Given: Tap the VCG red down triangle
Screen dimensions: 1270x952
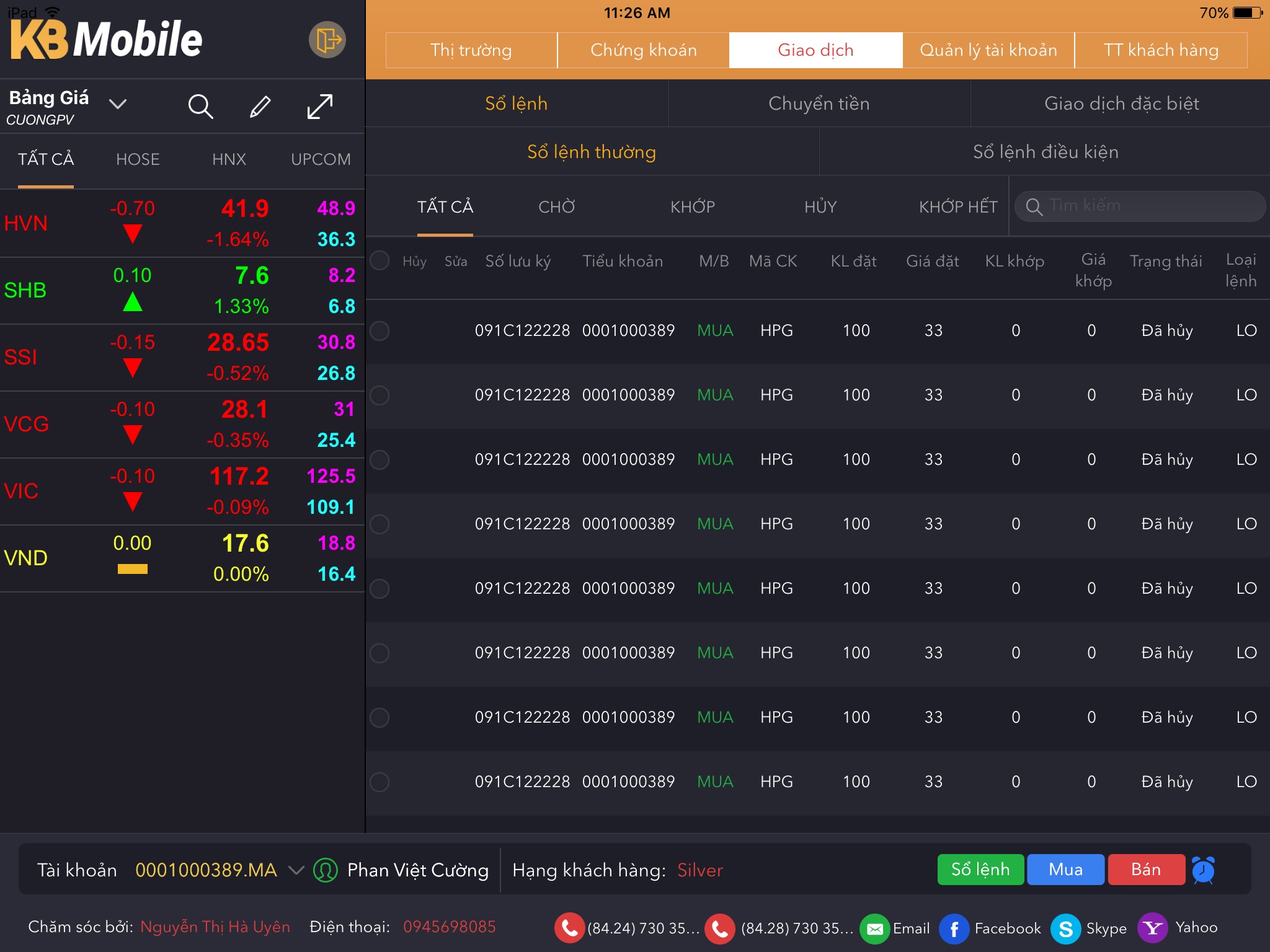Looking at the screenshot, I should [133, 434].
